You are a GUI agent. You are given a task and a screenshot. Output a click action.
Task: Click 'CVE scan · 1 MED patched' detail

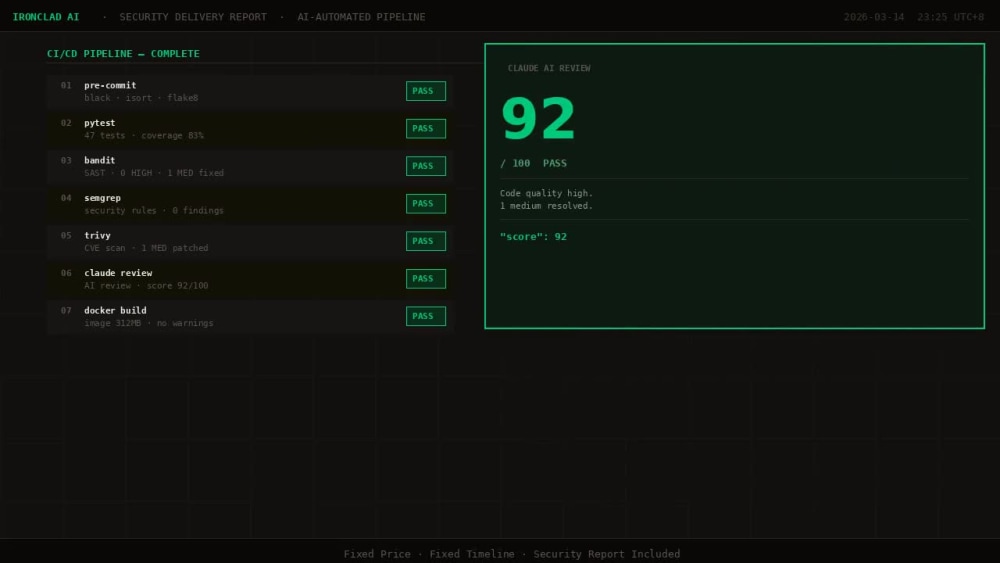[146, 248]
